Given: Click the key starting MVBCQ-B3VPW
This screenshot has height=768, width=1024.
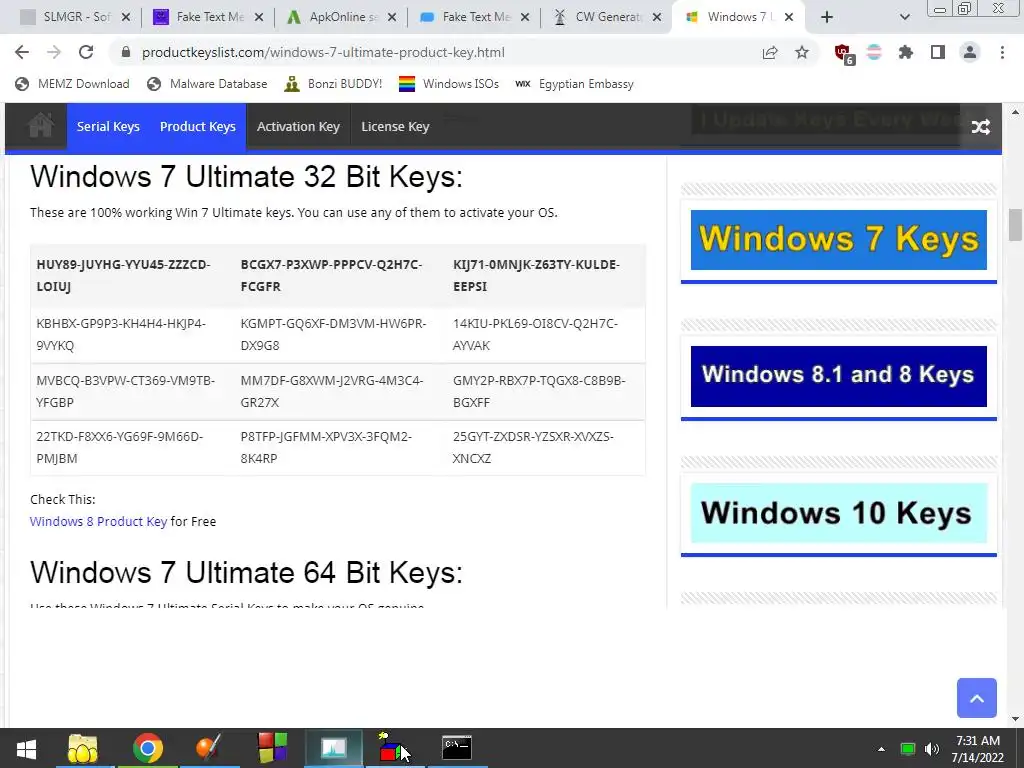Looking at the screenshot, I should [125, 391].
